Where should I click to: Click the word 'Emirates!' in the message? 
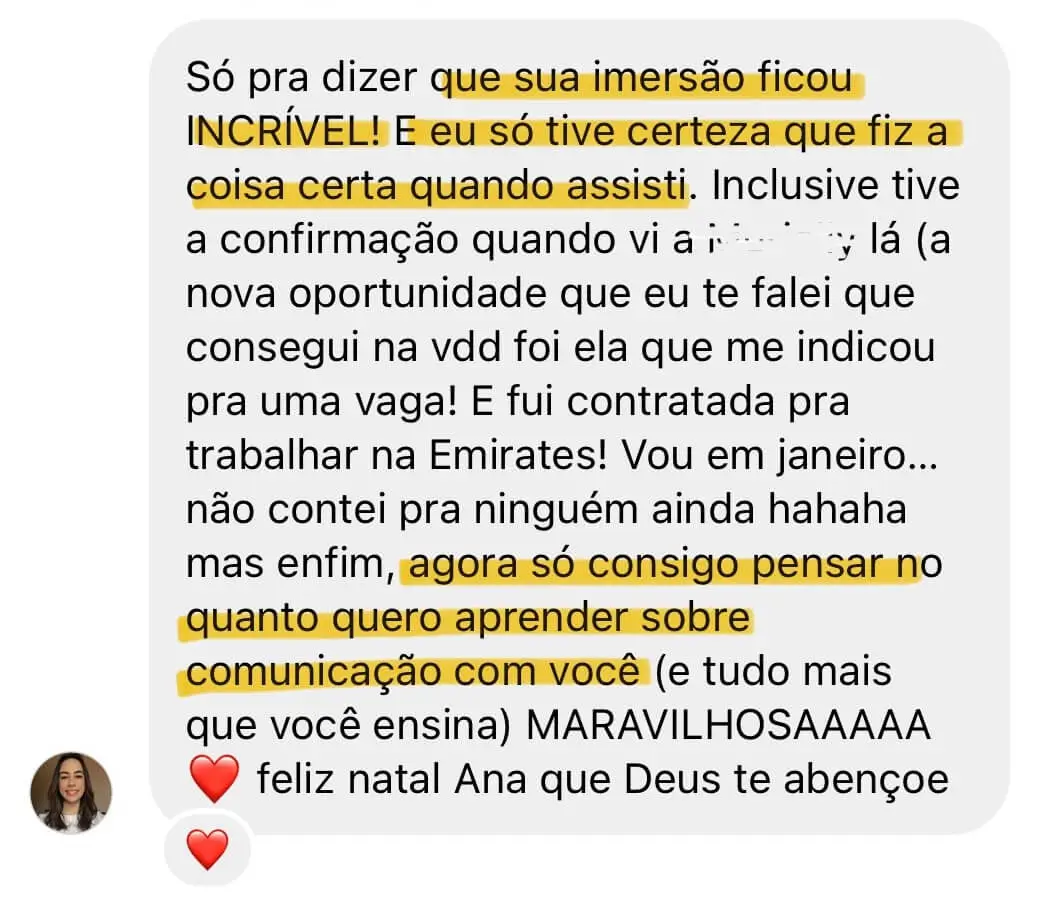(518, 456)
